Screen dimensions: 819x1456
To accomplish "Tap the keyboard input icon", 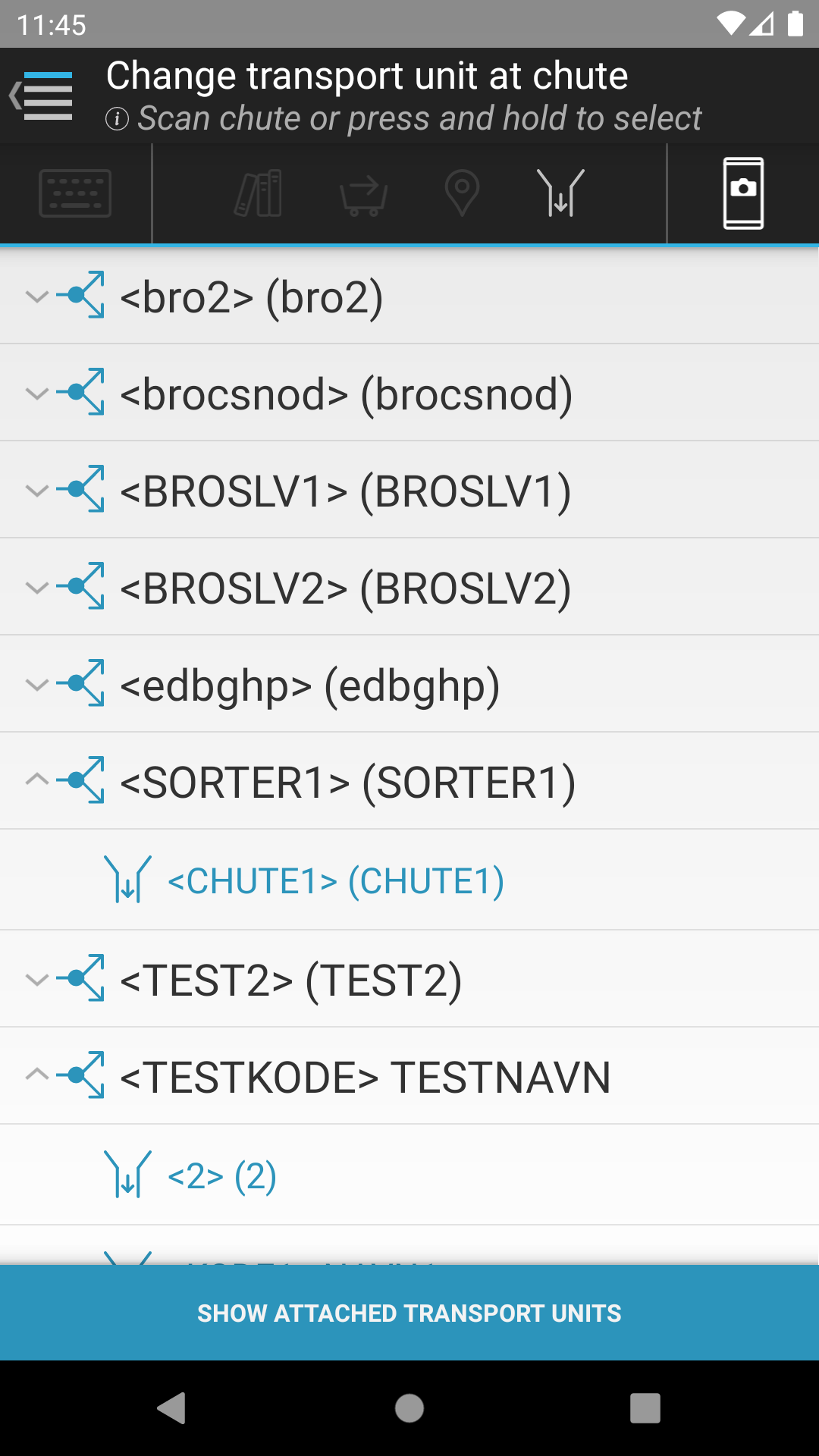I will pyautogui.click(x=75, y=193).
